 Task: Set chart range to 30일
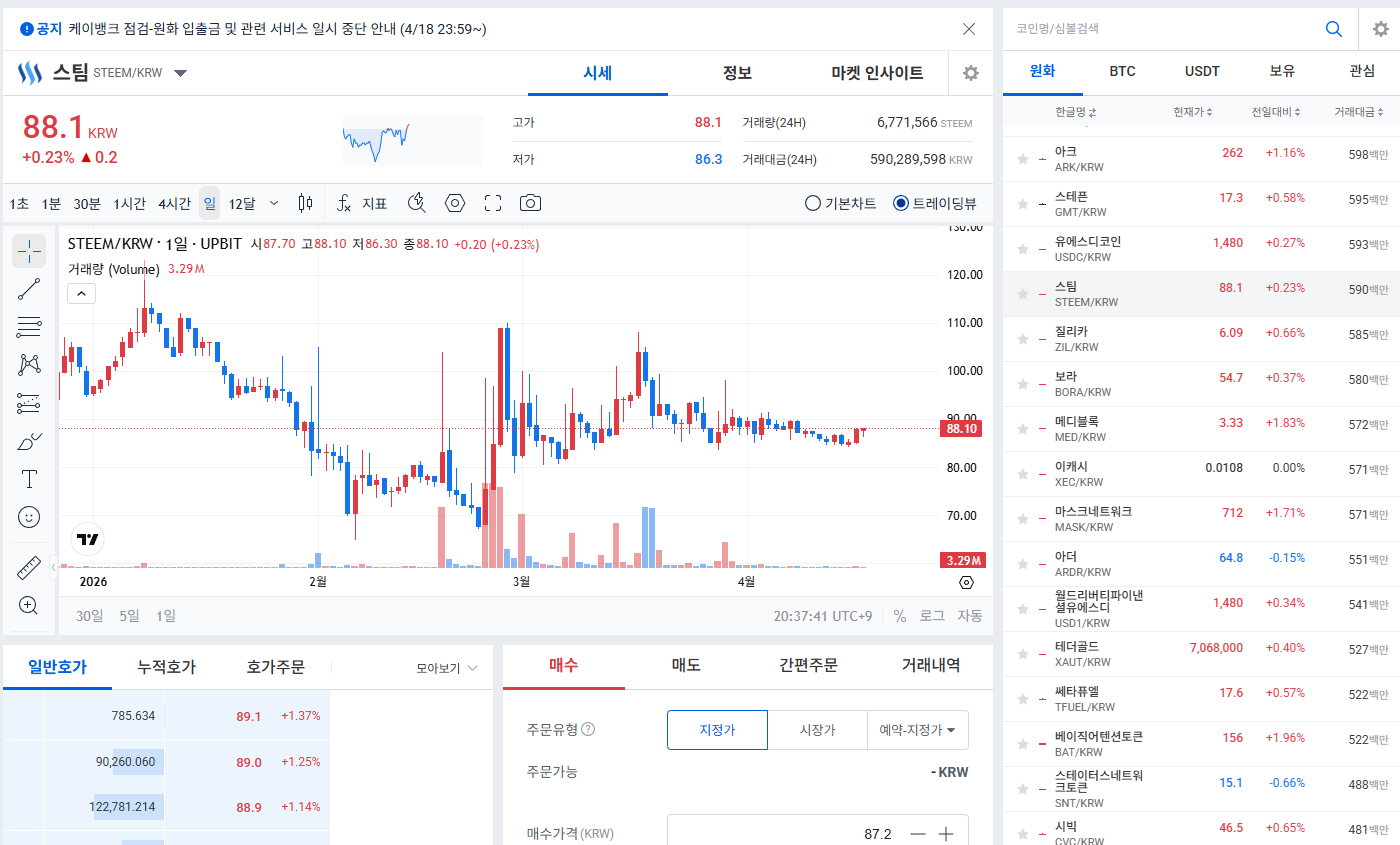click(90, 615)
